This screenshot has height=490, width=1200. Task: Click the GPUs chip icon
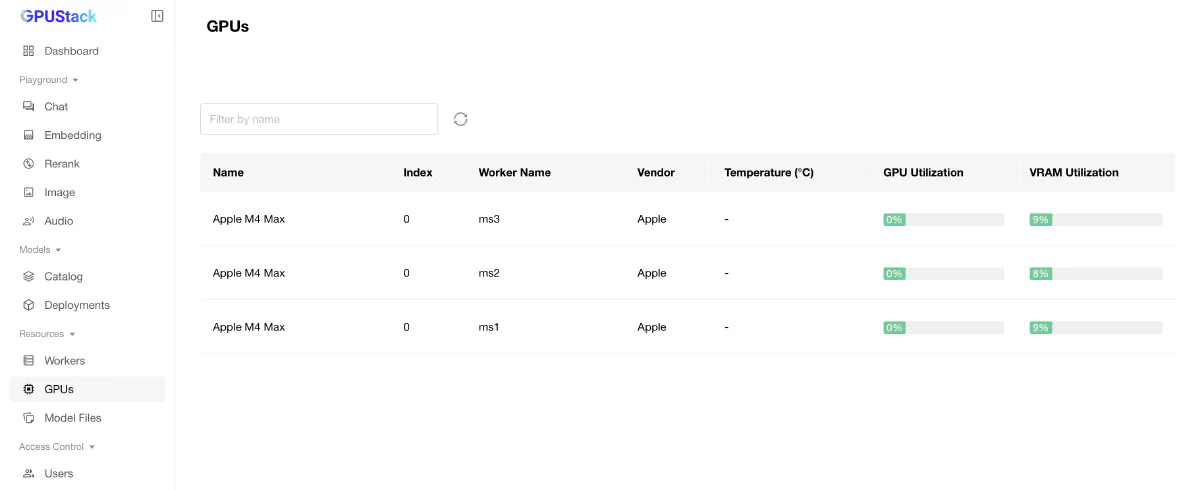pyautogui.click(x=29, y=389)
